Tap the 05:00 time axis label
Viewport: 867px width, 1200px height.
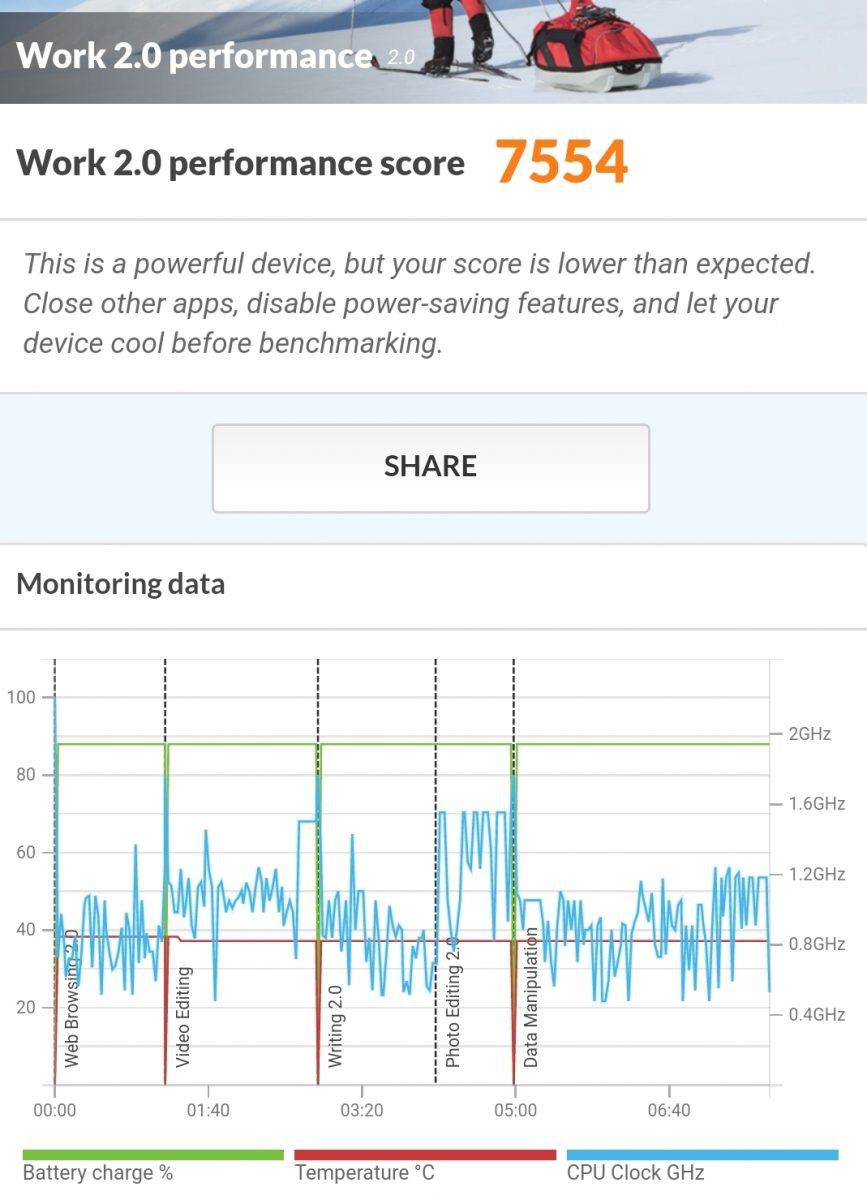pos(515,1110)
